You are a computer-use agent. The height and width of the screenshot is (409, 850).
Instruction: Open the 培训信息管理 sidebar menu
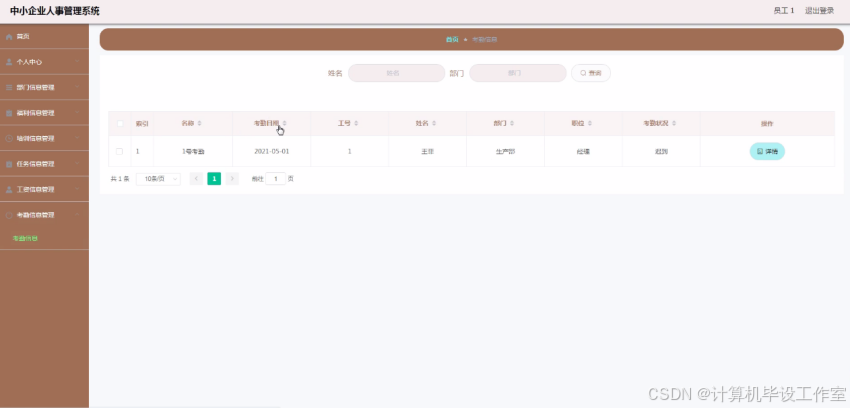coord(44,138)
